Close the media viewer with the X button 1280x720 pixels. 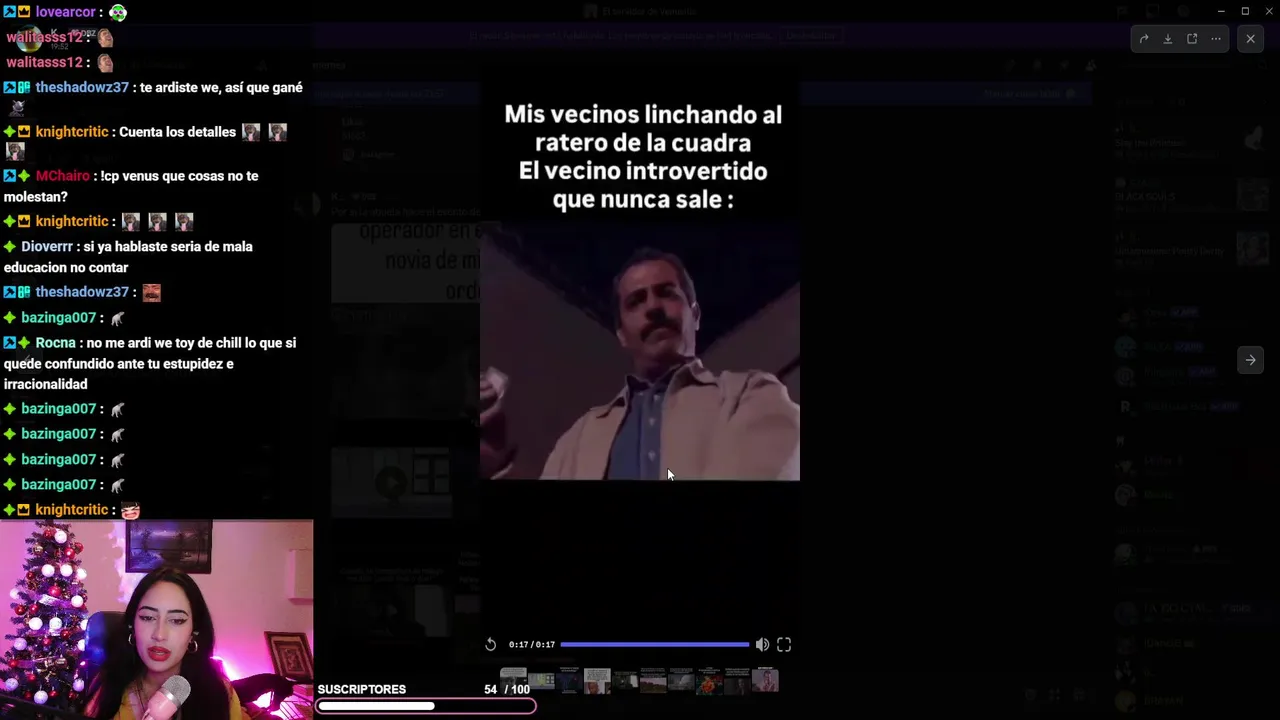[x=1250, y=39]
